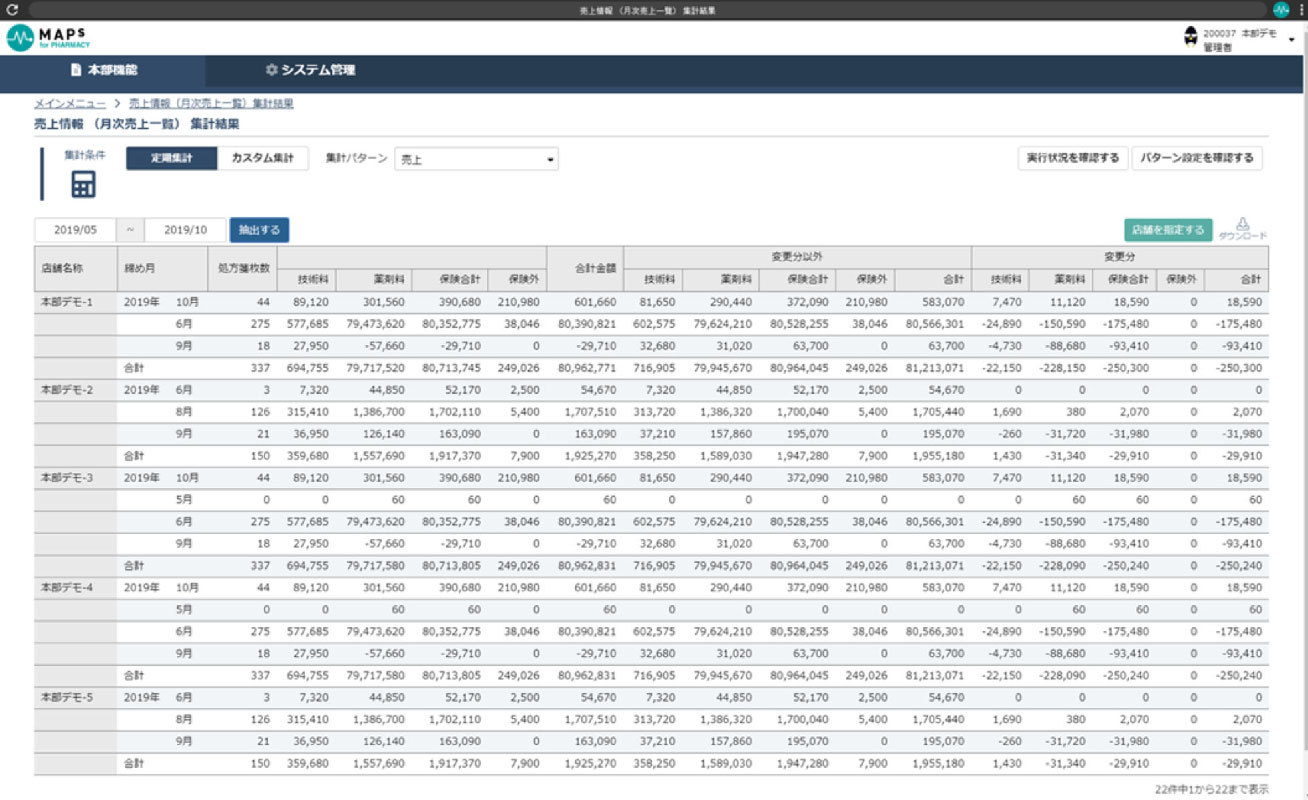Click the start date field 2019/05
1308x800 pixels.
tap(75, 230)
